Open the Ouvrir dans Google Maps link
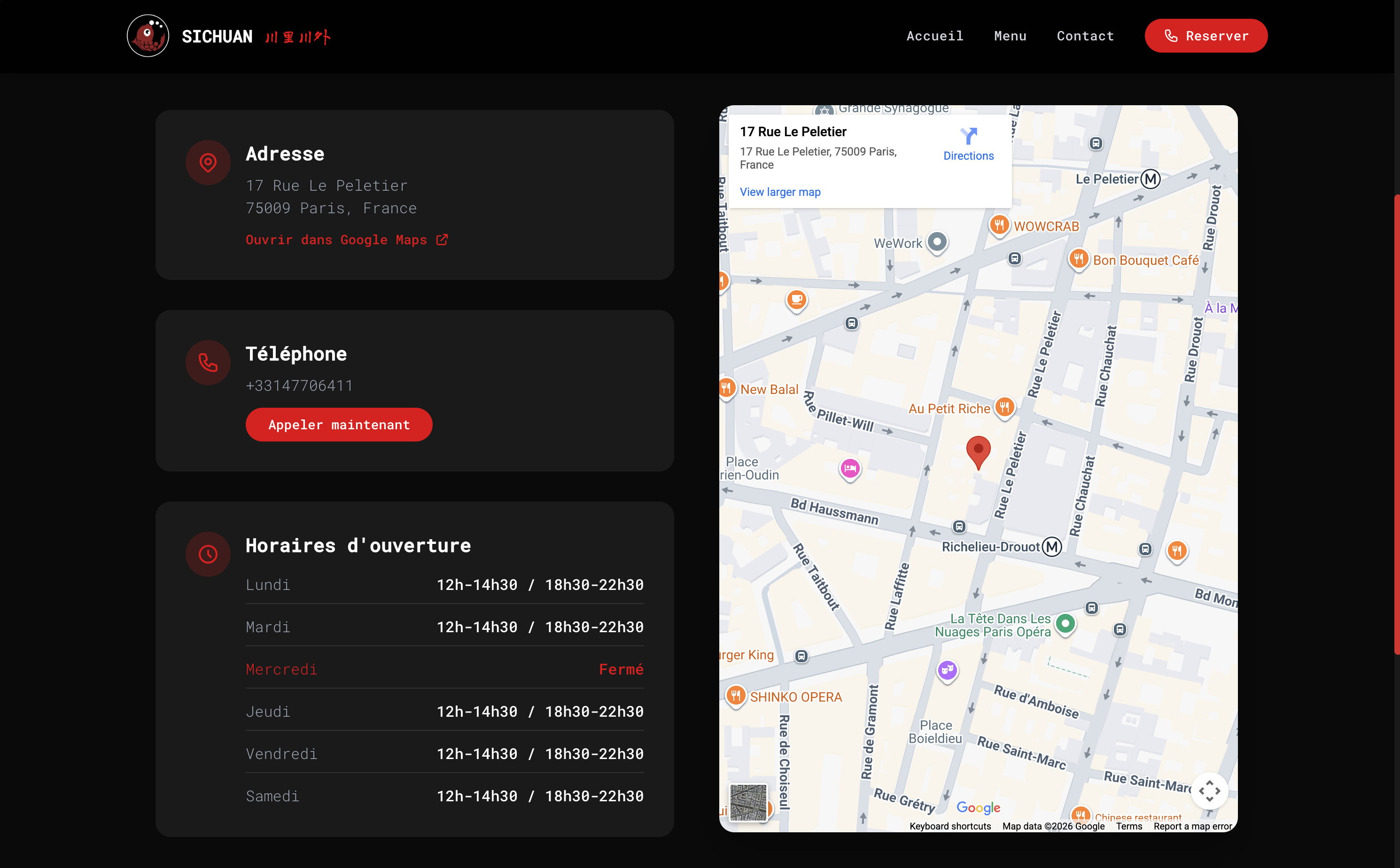 [346, 240]
